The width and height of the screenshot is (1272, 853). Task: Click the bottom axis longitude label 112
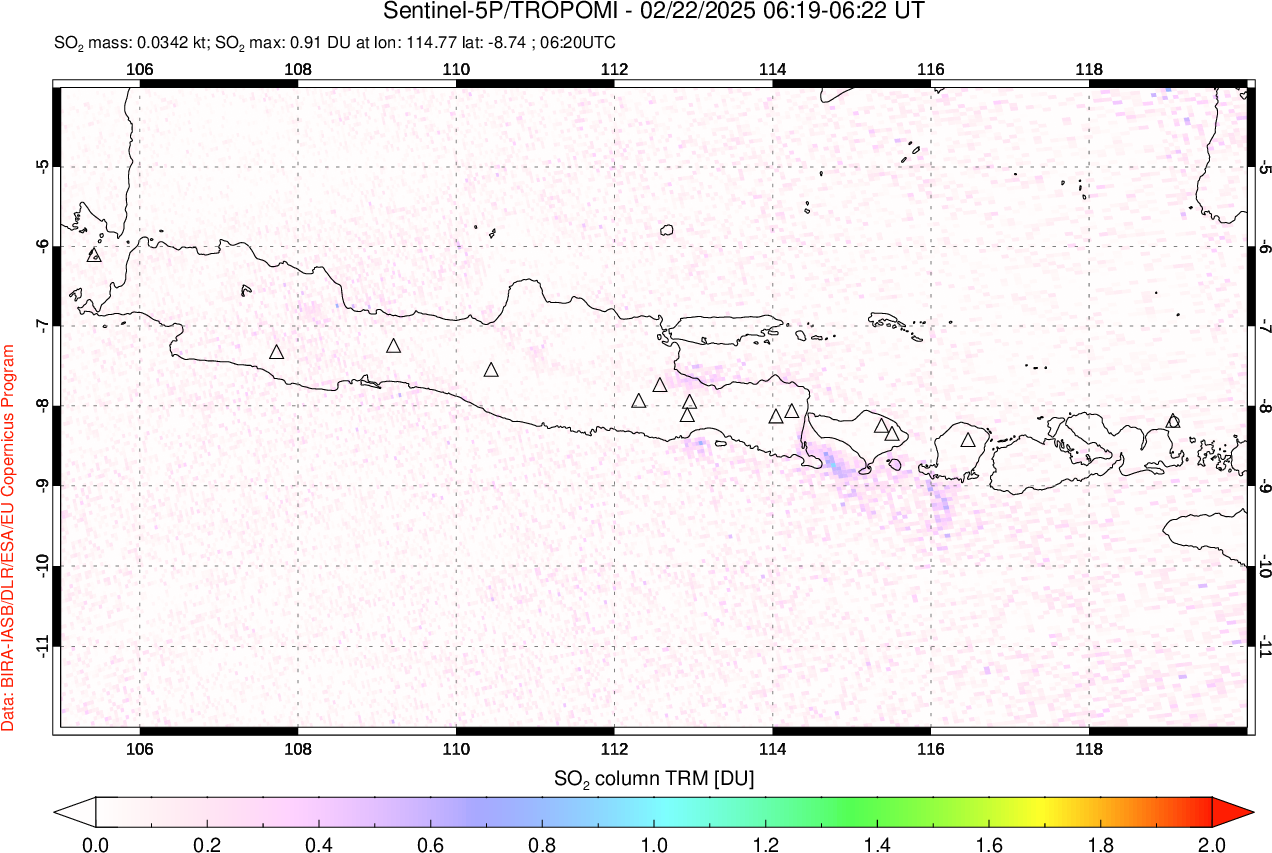click(x=614, y=749)
